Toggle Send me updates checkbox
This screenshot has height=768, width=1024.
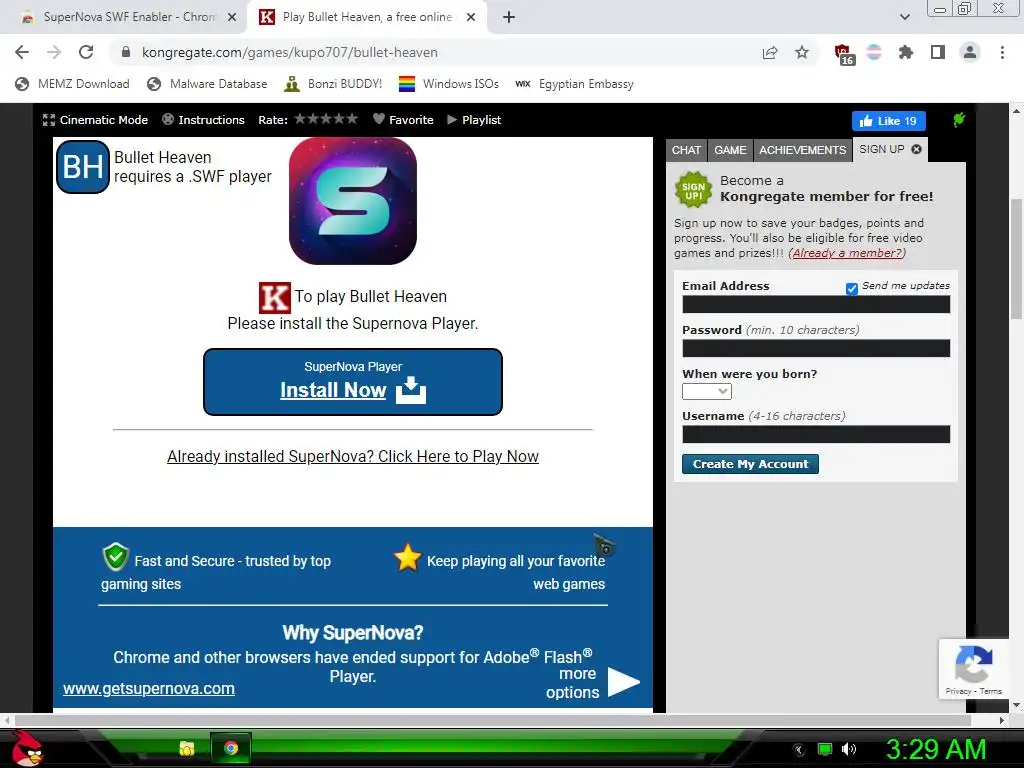852,289
